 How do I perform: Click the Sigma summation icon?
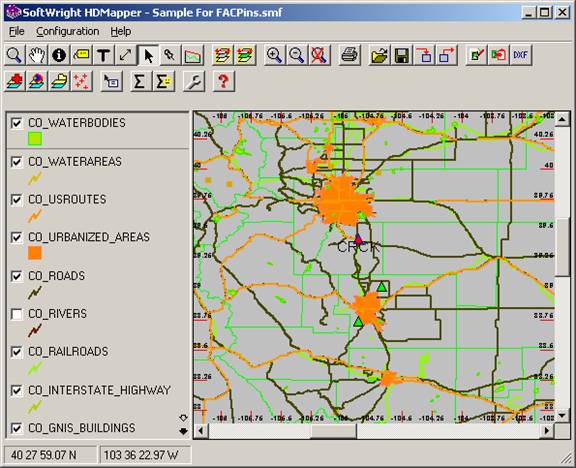tap(140, 81)
